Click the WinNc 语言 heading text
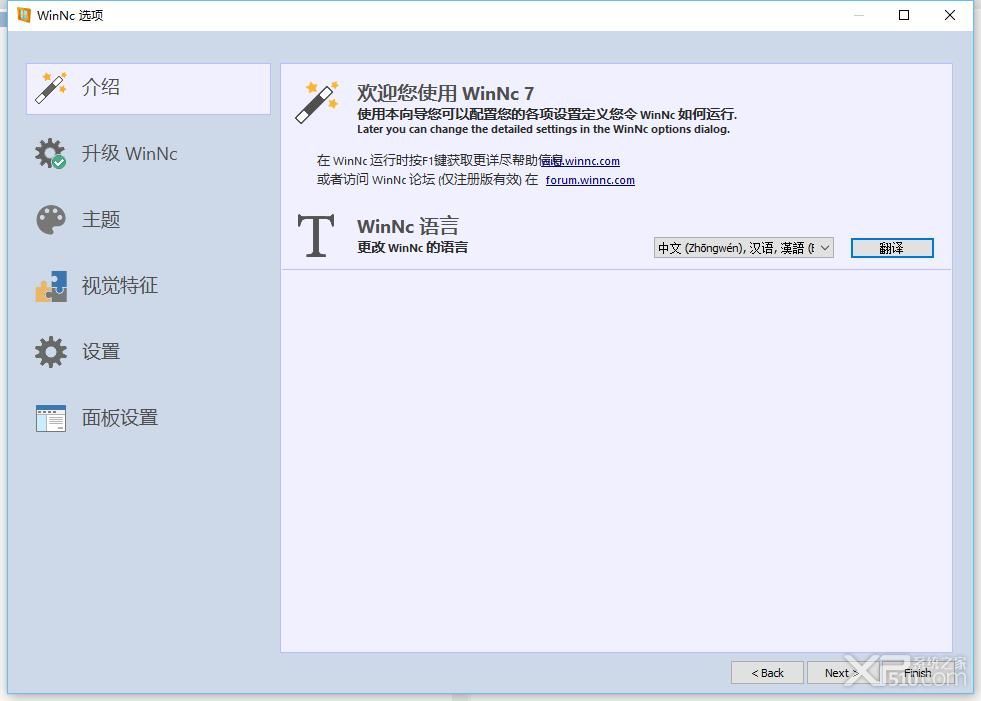The width and height of the screenshot is (981, 701). pyautogui.click(x=408, y=226)
